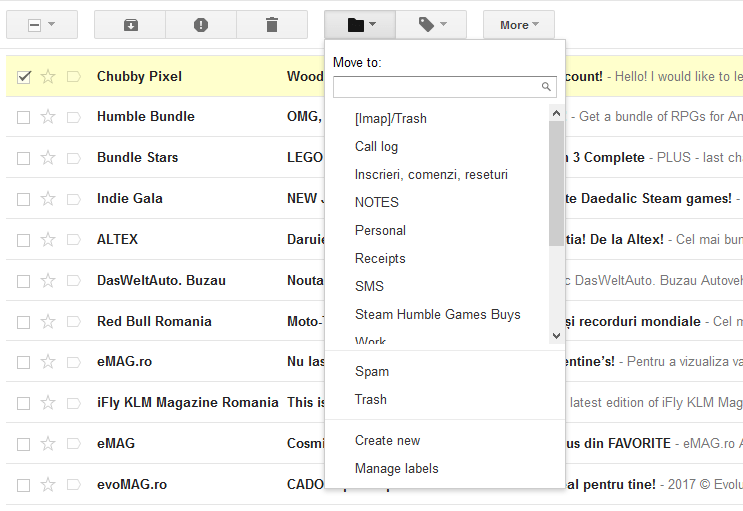Click the label list scroll-up arrow

click(x=556, y=113)
